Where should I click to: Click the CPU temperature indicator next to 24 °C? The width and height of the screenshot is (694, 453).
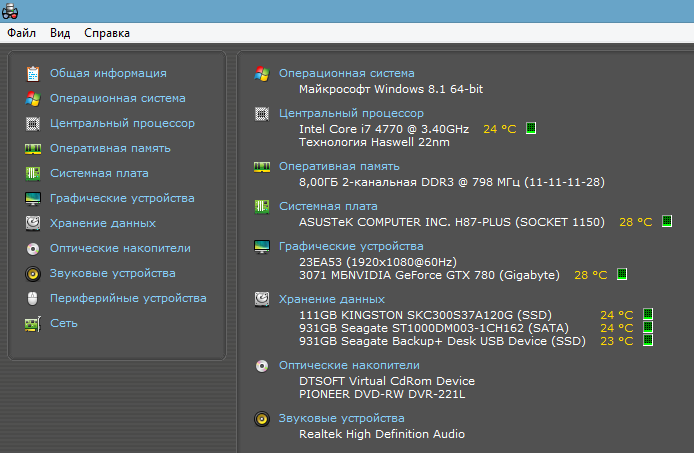click(x=531, y=128)
